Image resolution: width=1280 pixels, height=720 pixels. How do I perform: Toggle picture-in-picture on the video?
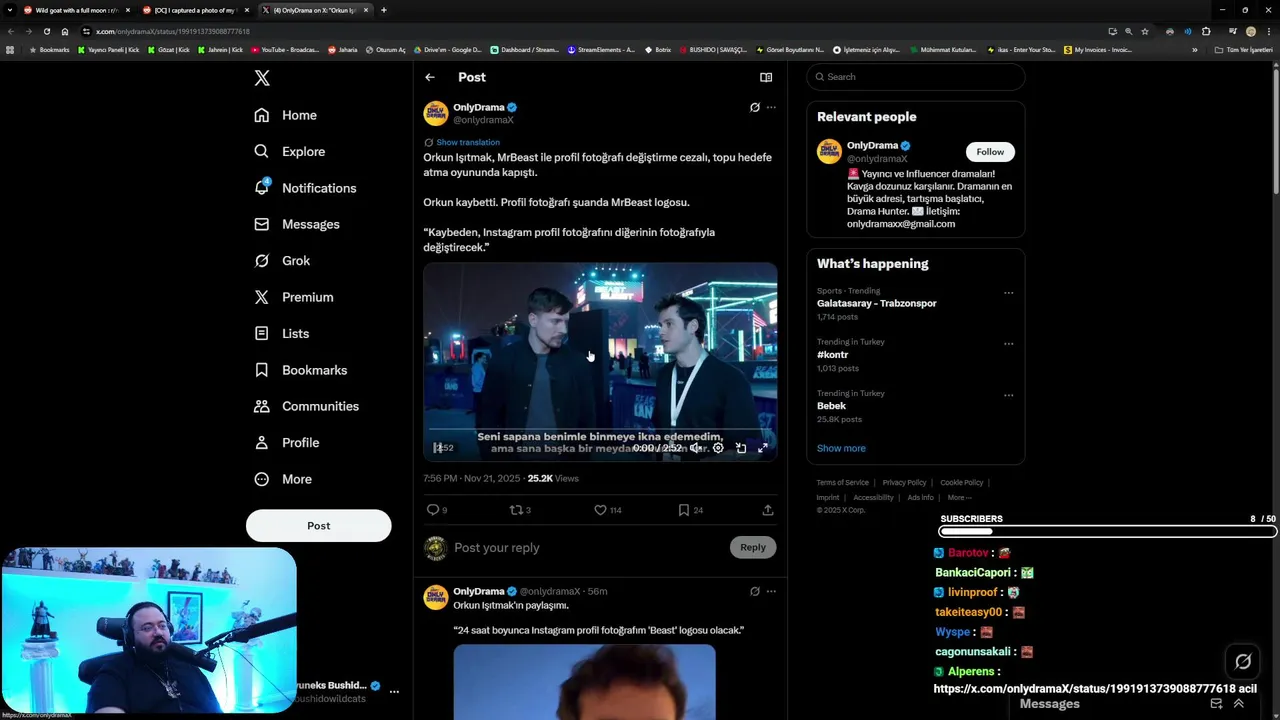point(741,448)
